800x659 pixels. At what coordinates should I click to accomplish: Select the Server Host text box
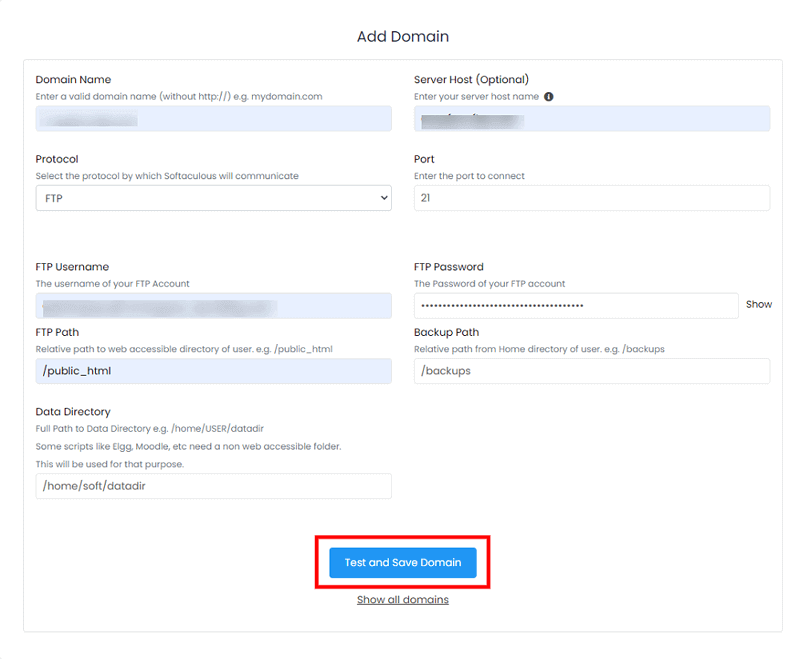(592, 118)
